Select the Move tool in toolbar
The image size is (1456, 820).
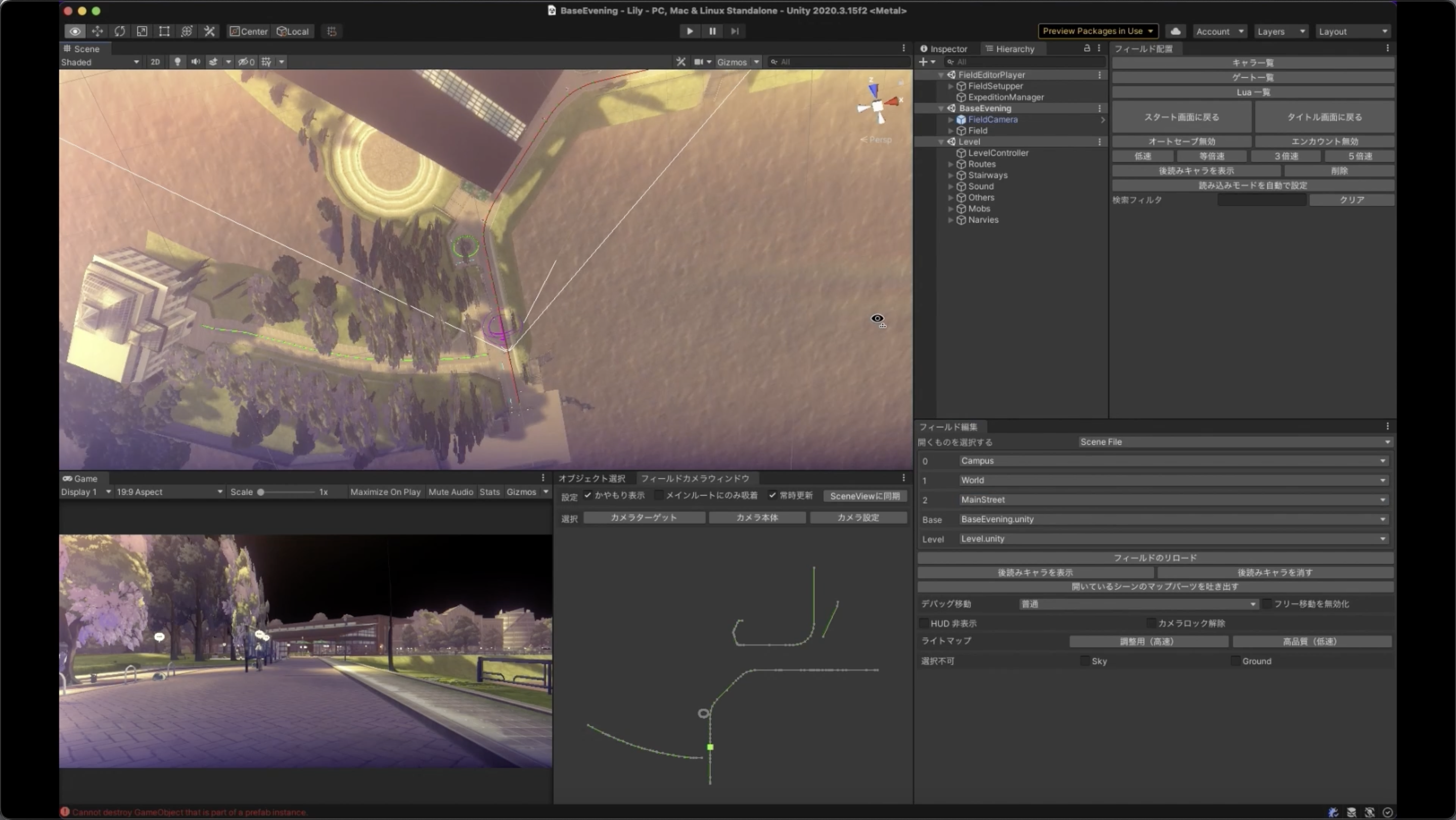(97, 31)
